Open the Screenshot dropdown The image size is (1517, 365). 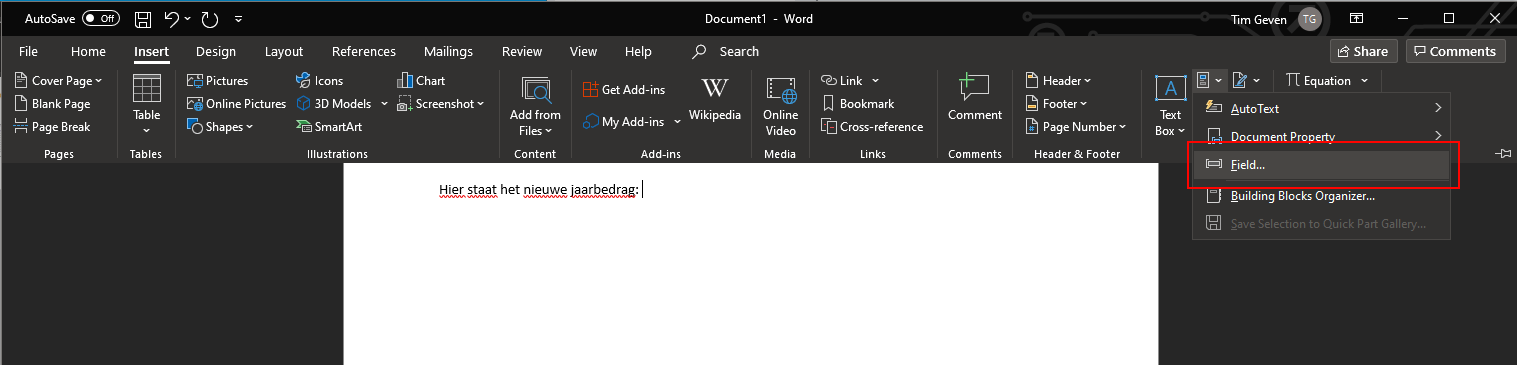point(441,104)
